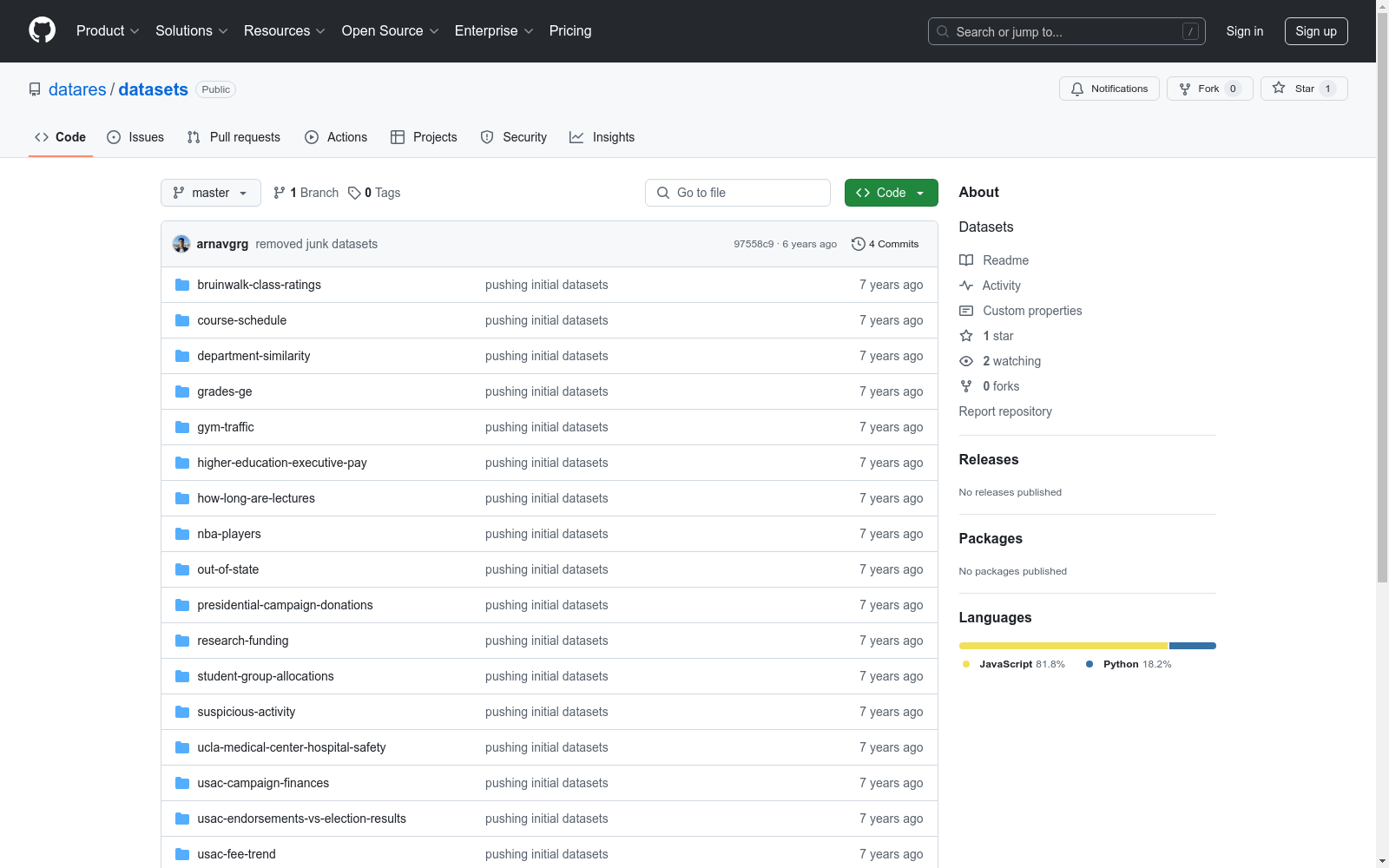Open the datasets repository link
The width and height of the screenshot is (1389, 868).
point(153,89)
